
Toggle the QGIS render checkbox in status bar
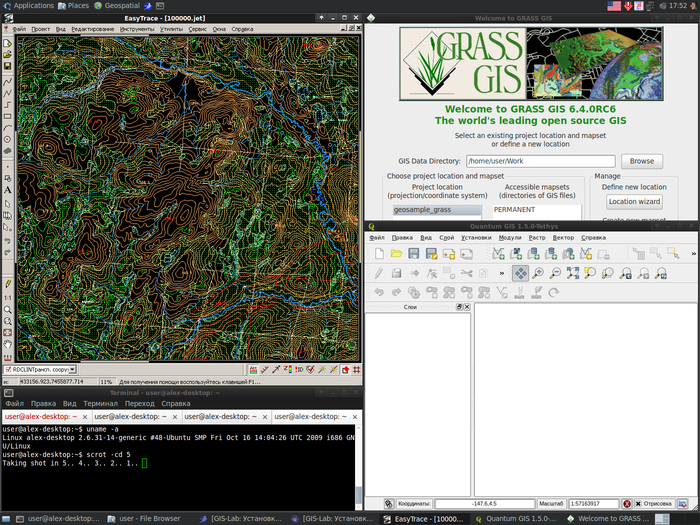click(x=640, y=504)
